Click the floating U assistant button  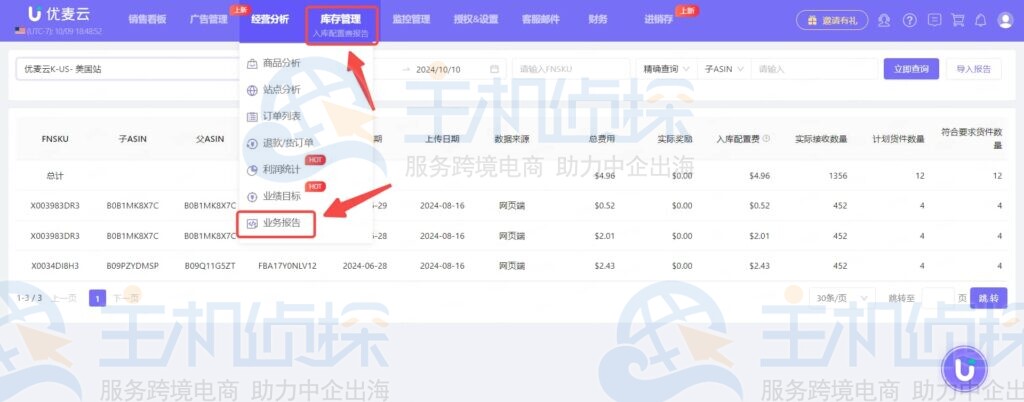[x=964, y=368]
